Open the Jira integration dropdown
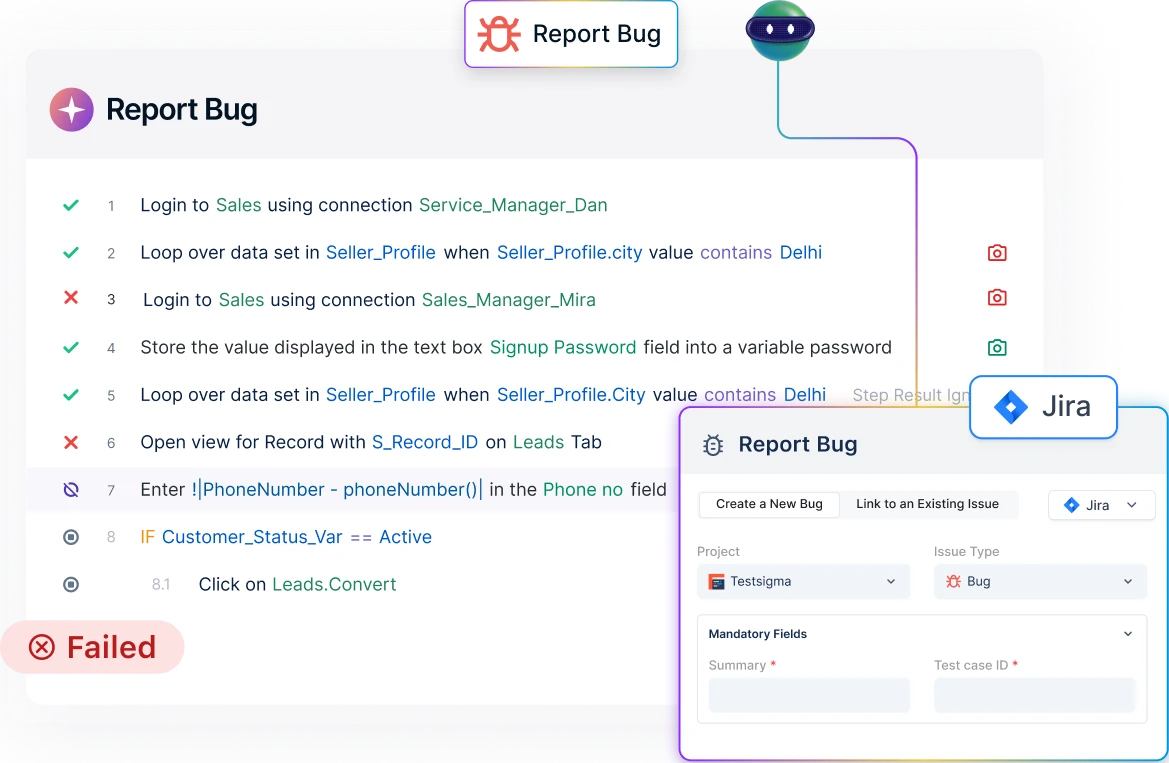 (x=1102, y=505)
